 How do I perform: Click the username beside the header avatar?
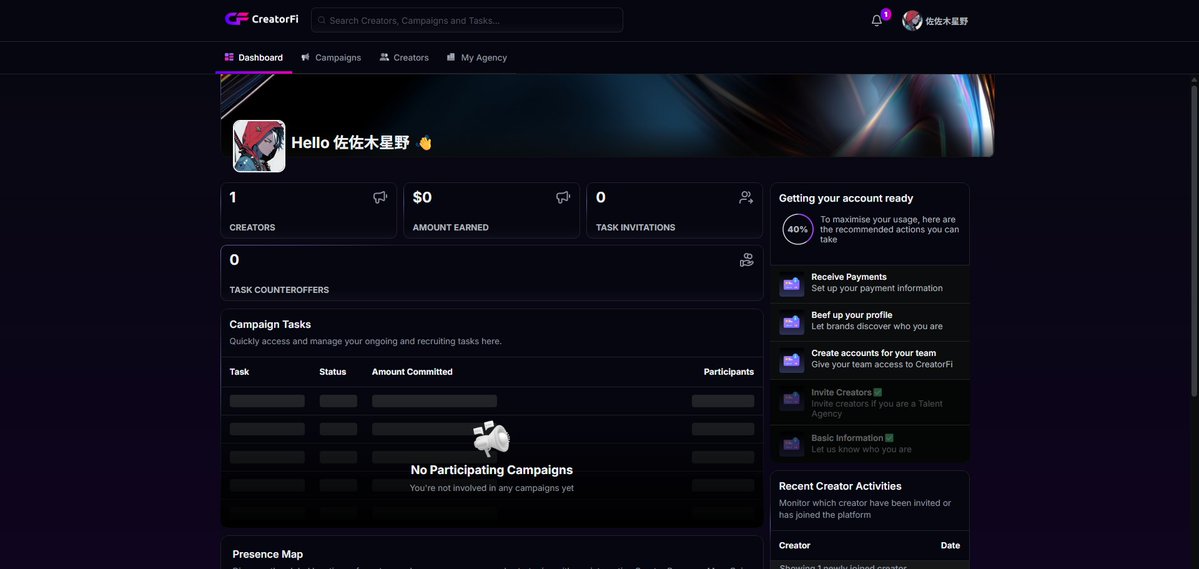click(x=947, y=21)
